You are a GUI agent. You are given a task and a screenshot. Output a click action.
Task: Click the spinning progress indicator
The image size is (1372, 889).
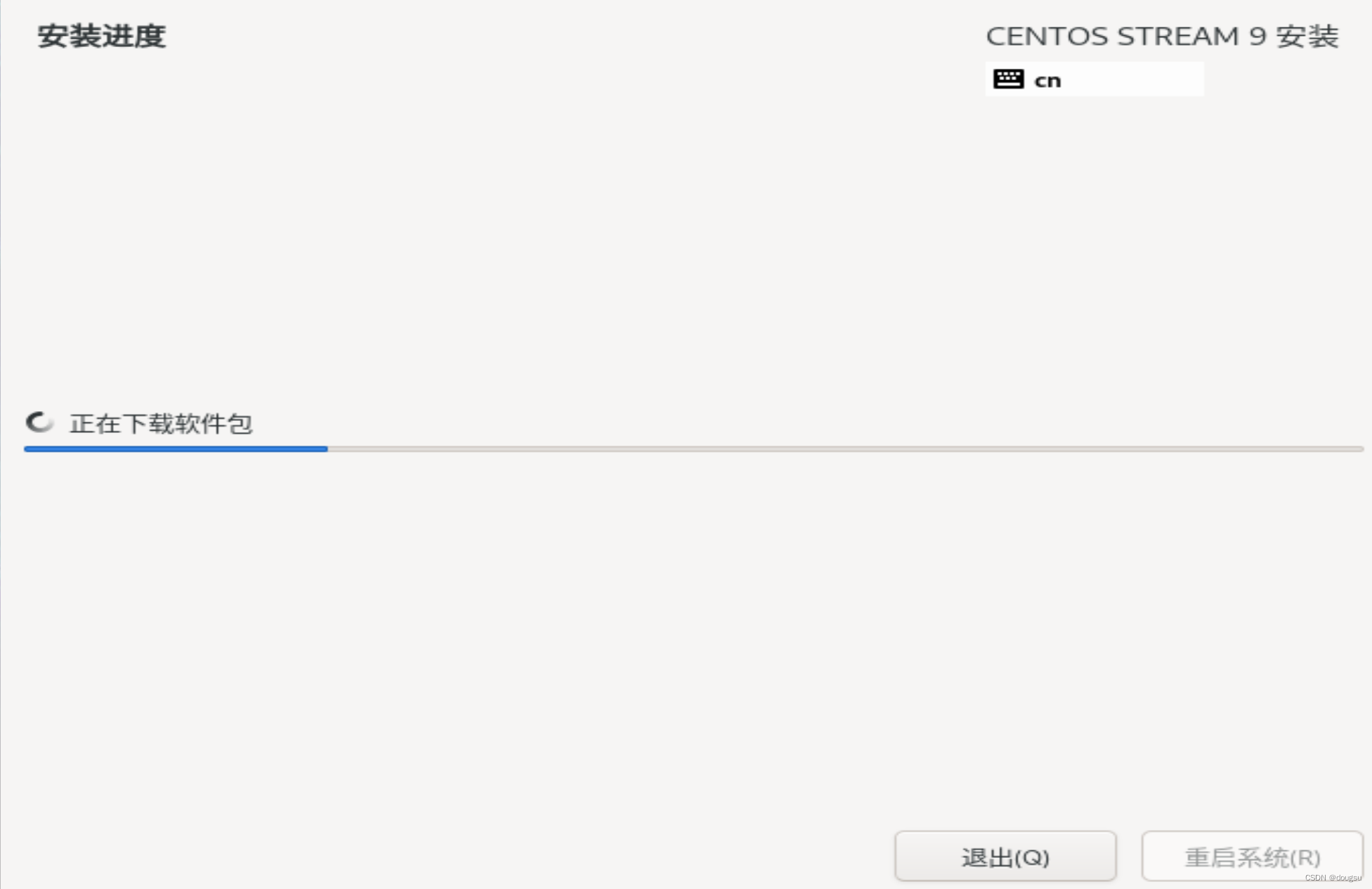coord(38,423)
